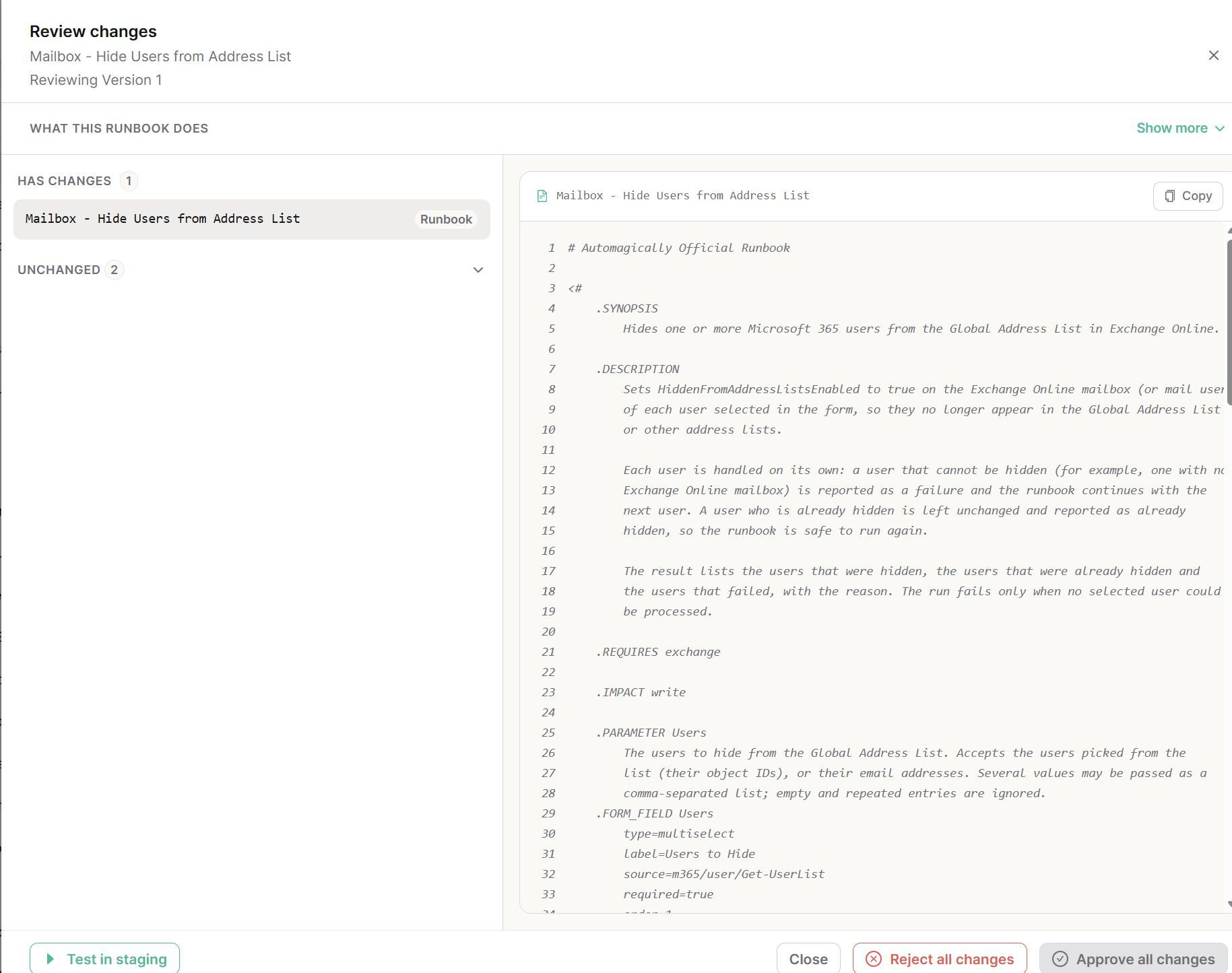1232x973 pixels.
Task: Click the Show more chevron arrow
Action: (x=1219, y=129)
